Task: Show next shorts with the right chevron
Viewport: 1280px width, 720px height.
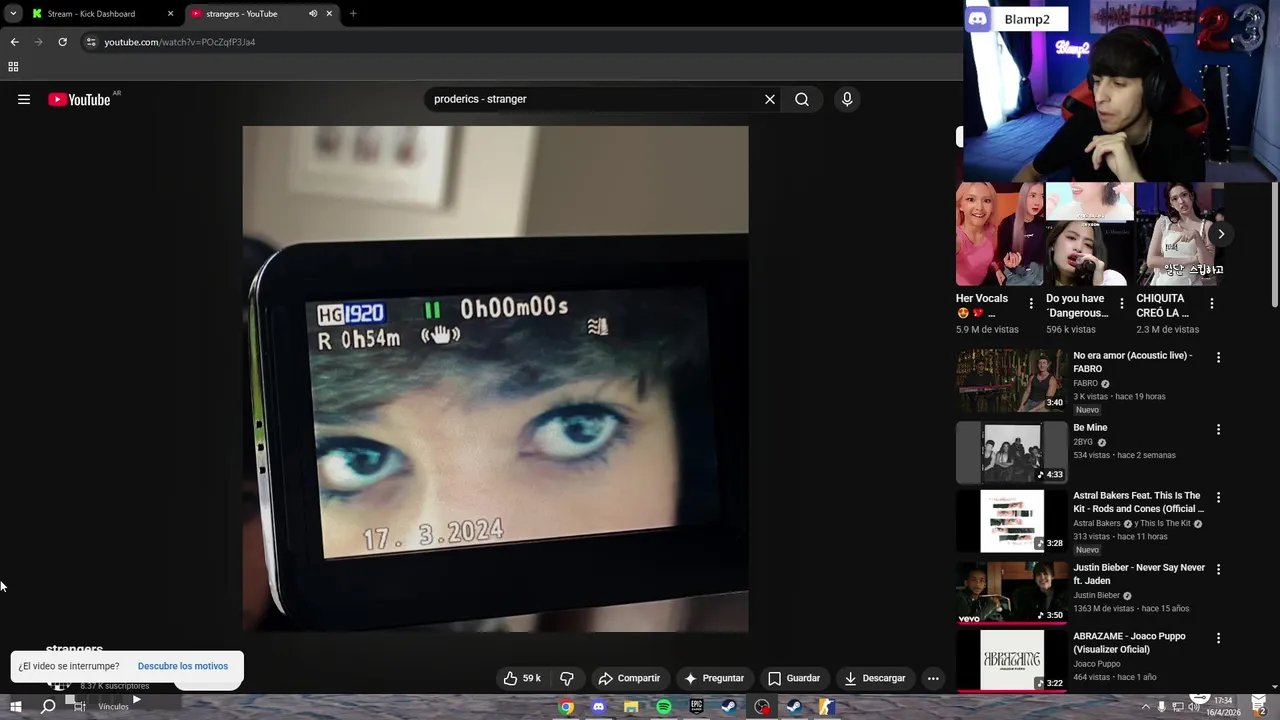Action: pyautogui.click(x=1221, y=234)
